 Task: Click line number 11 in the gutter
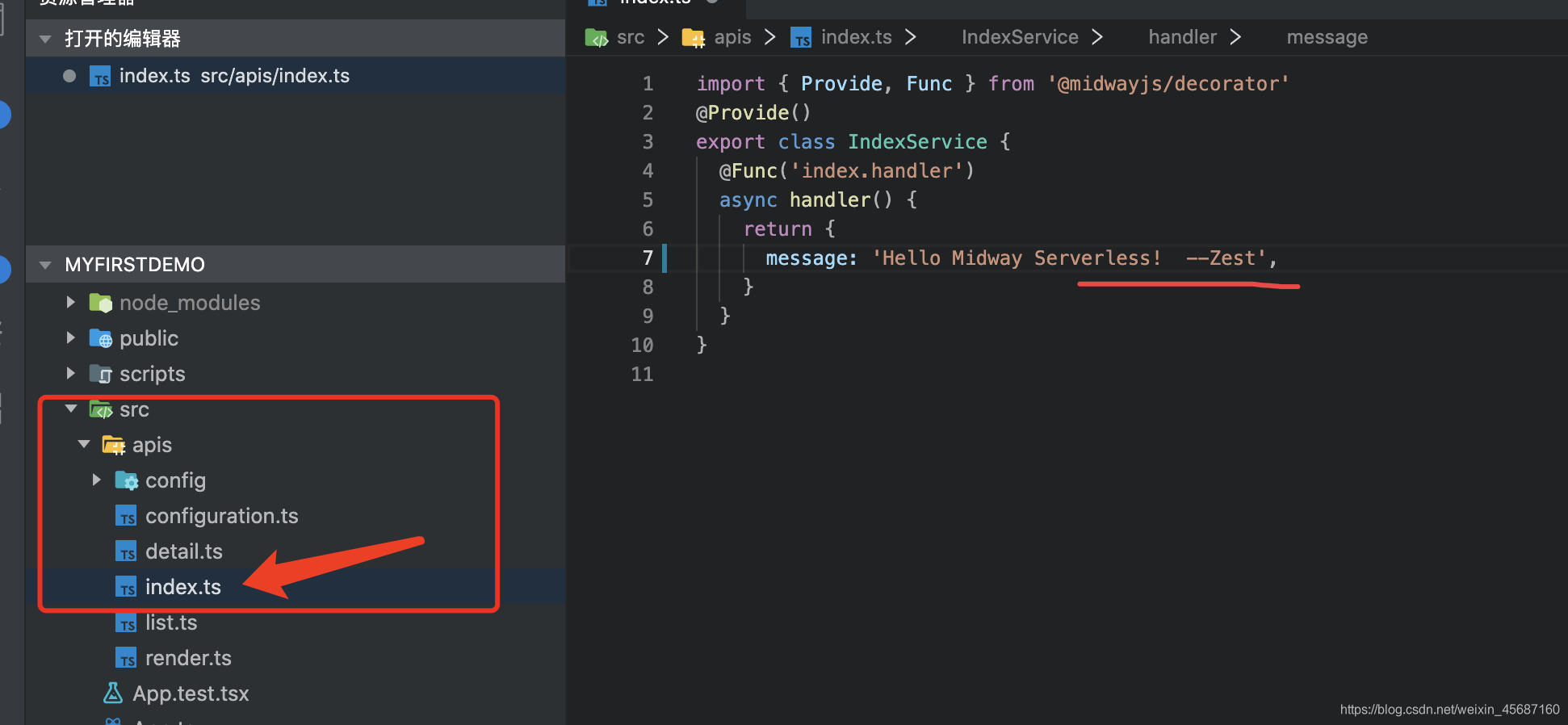point(642,375)
